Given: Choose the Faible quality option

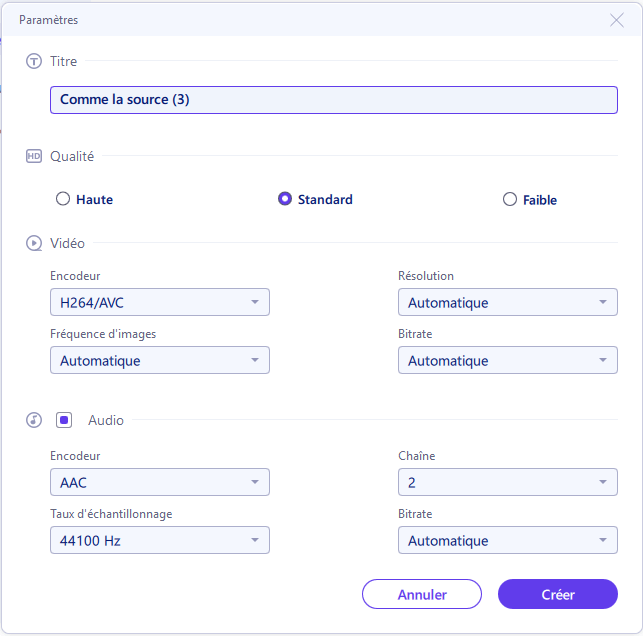Looking at the screenshot, I should (x=510, y=199).
